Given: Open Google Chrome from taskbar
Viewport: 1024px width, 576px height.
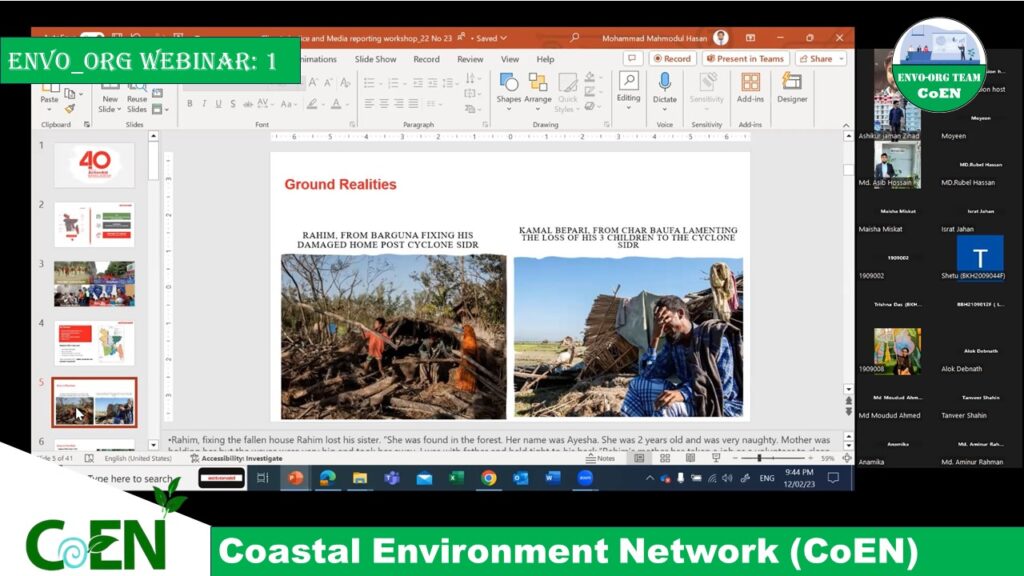Looking at the screenshot, I should 488,478.
